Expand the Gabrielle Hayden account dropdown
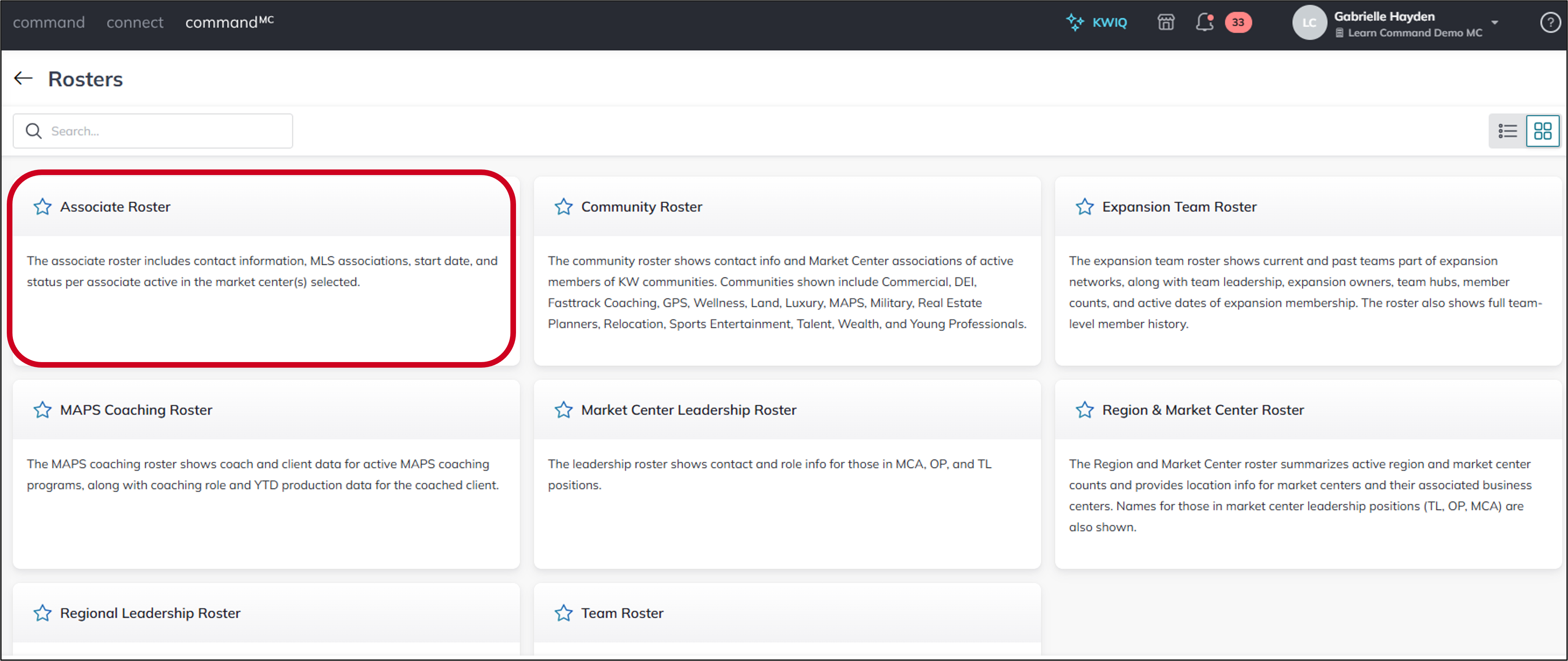The height and width of the screenshot is (661, 1568). [x=1495, y=22]
